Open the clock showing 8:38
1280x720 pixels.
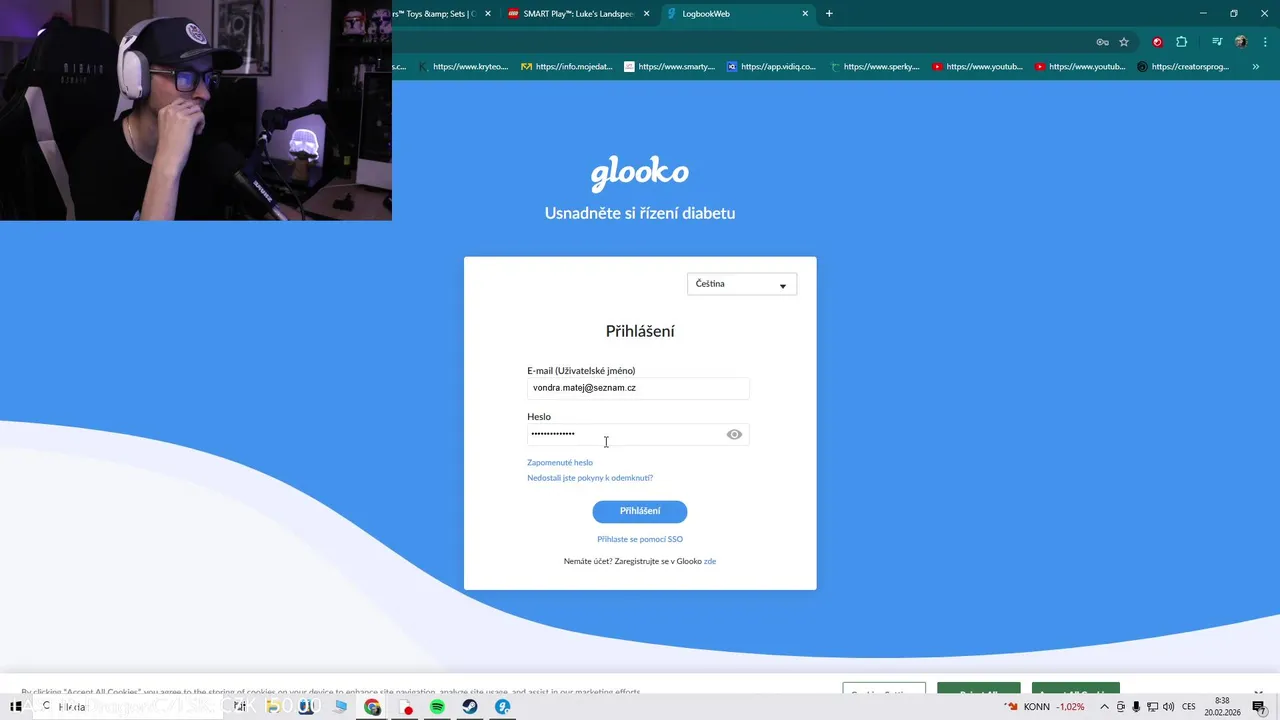coord(1221,707)
